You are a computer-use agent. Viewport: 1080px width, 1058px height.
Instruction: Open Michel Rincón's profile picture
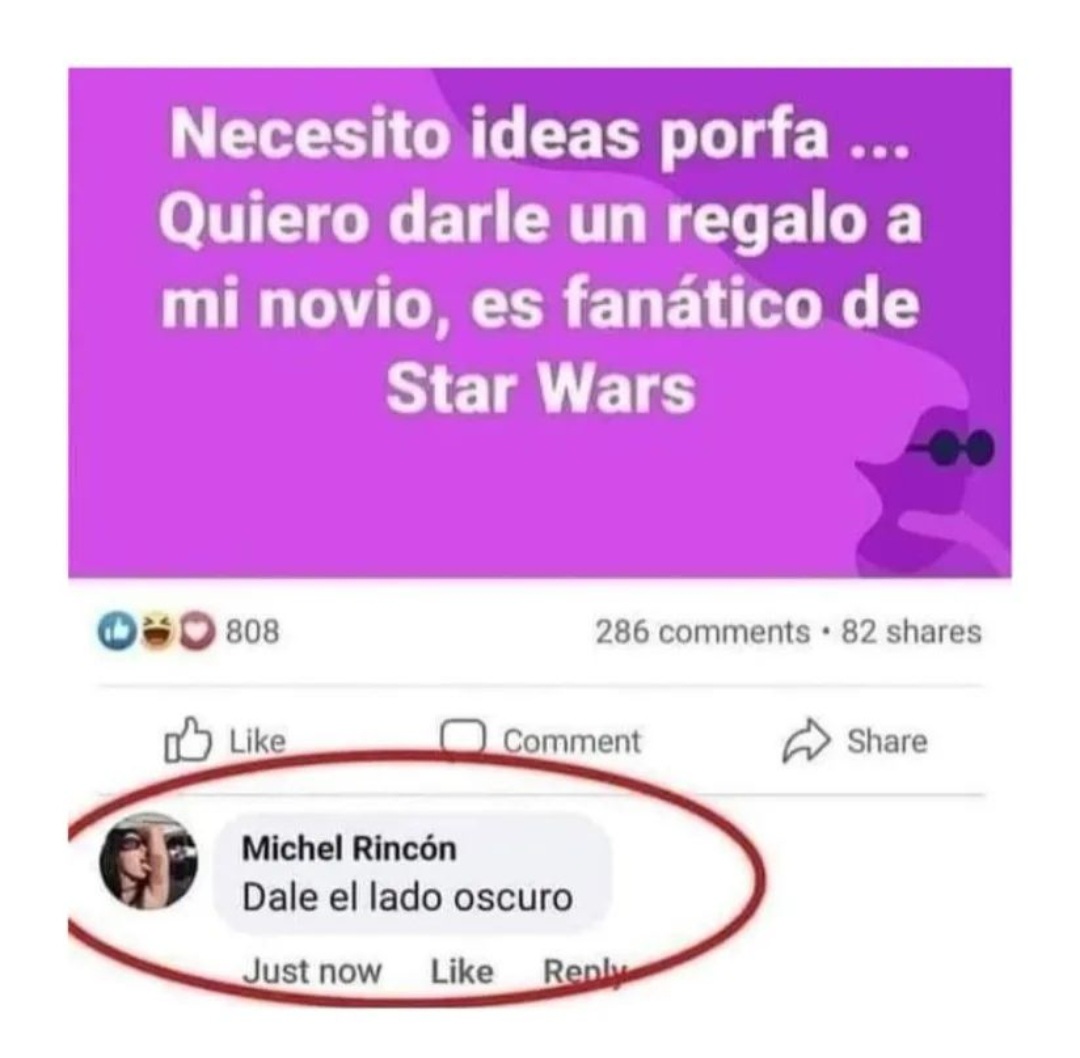148,861
